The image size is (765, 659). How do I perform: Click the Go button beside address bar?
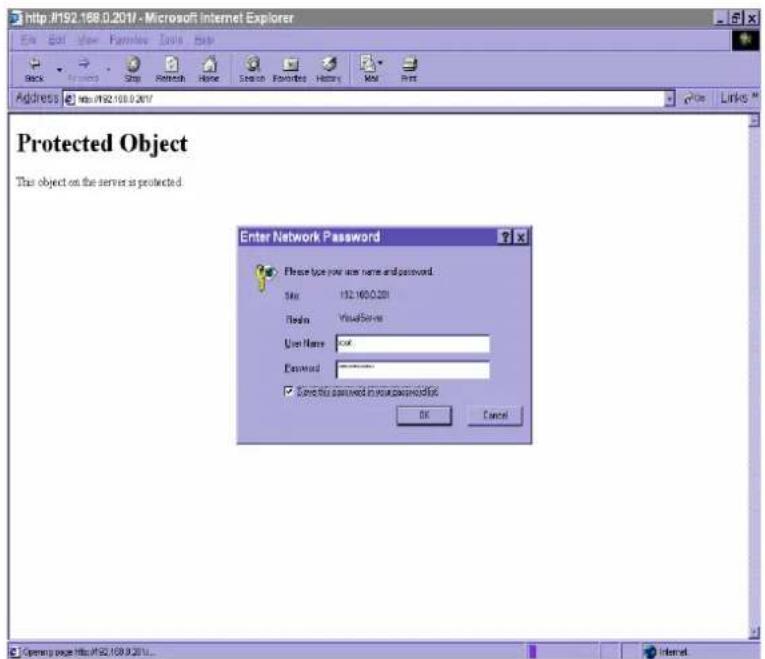point(695,99)
